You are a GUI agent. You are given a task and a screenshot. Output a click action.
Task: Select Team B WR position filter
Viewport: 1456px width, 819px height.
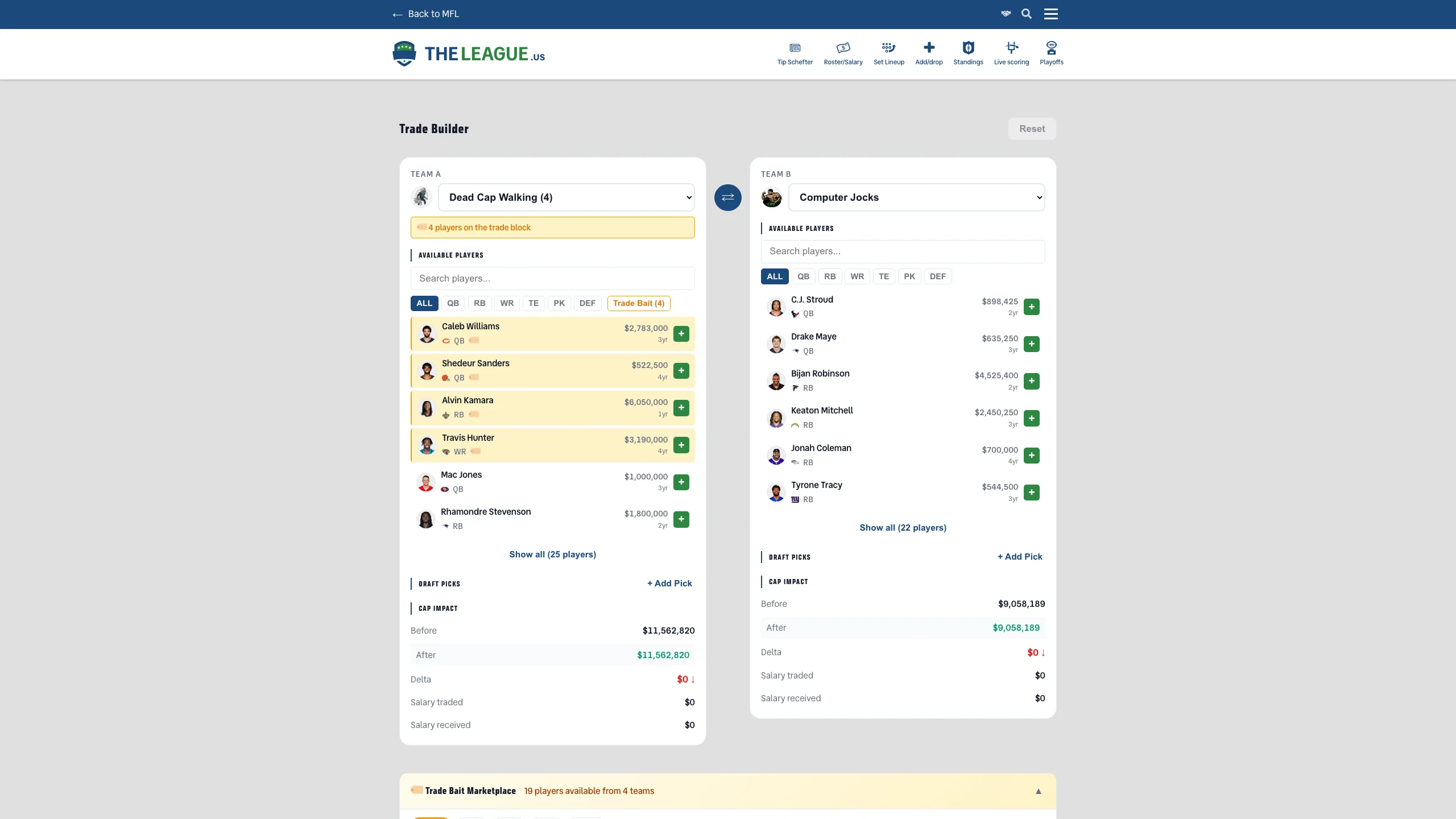coord(857,276)
